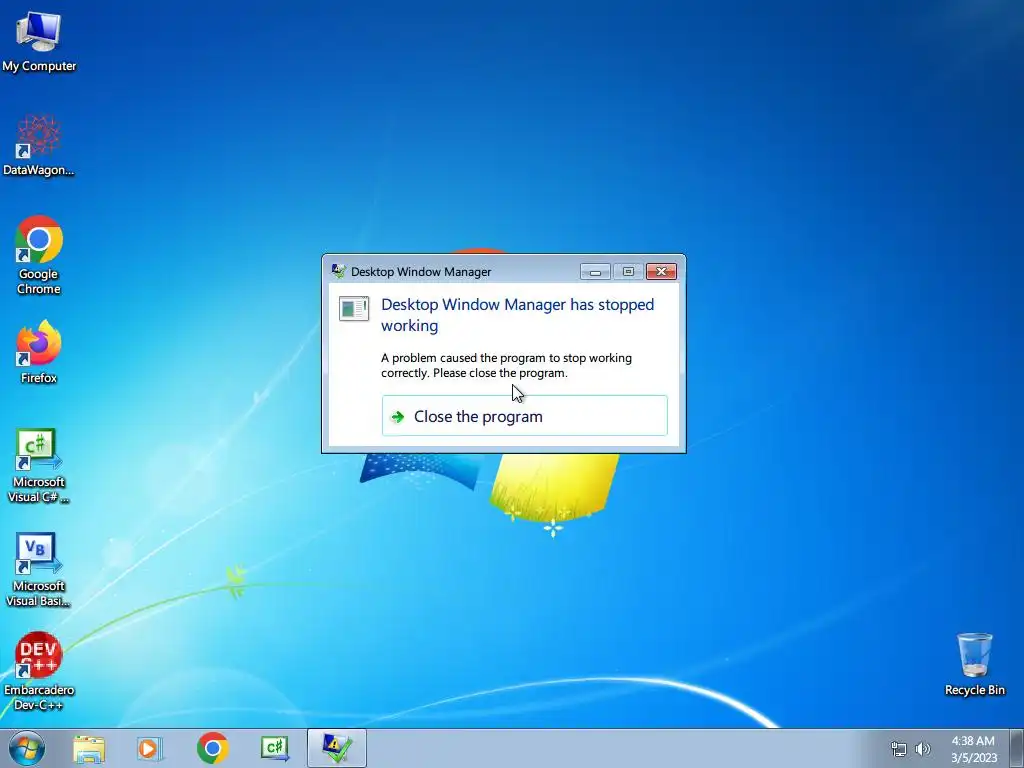Viewport: 1024px width, 768px height.
Task: Launch Windows Media Player from the taskbar
Action: tap(150, 749)
